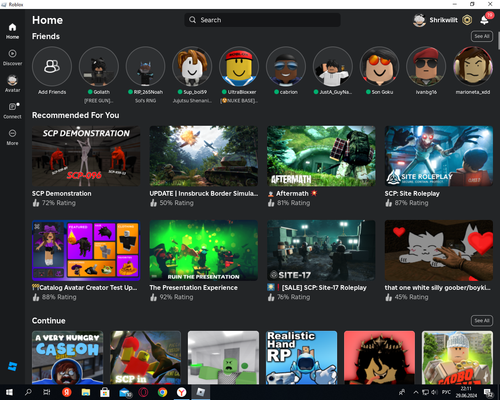The width and height of the screenshot is (500, 400).
Task: Open SCP: Site-17 Roleplay thumbnail
Action: pyautogui.click(x=321, y=250)
